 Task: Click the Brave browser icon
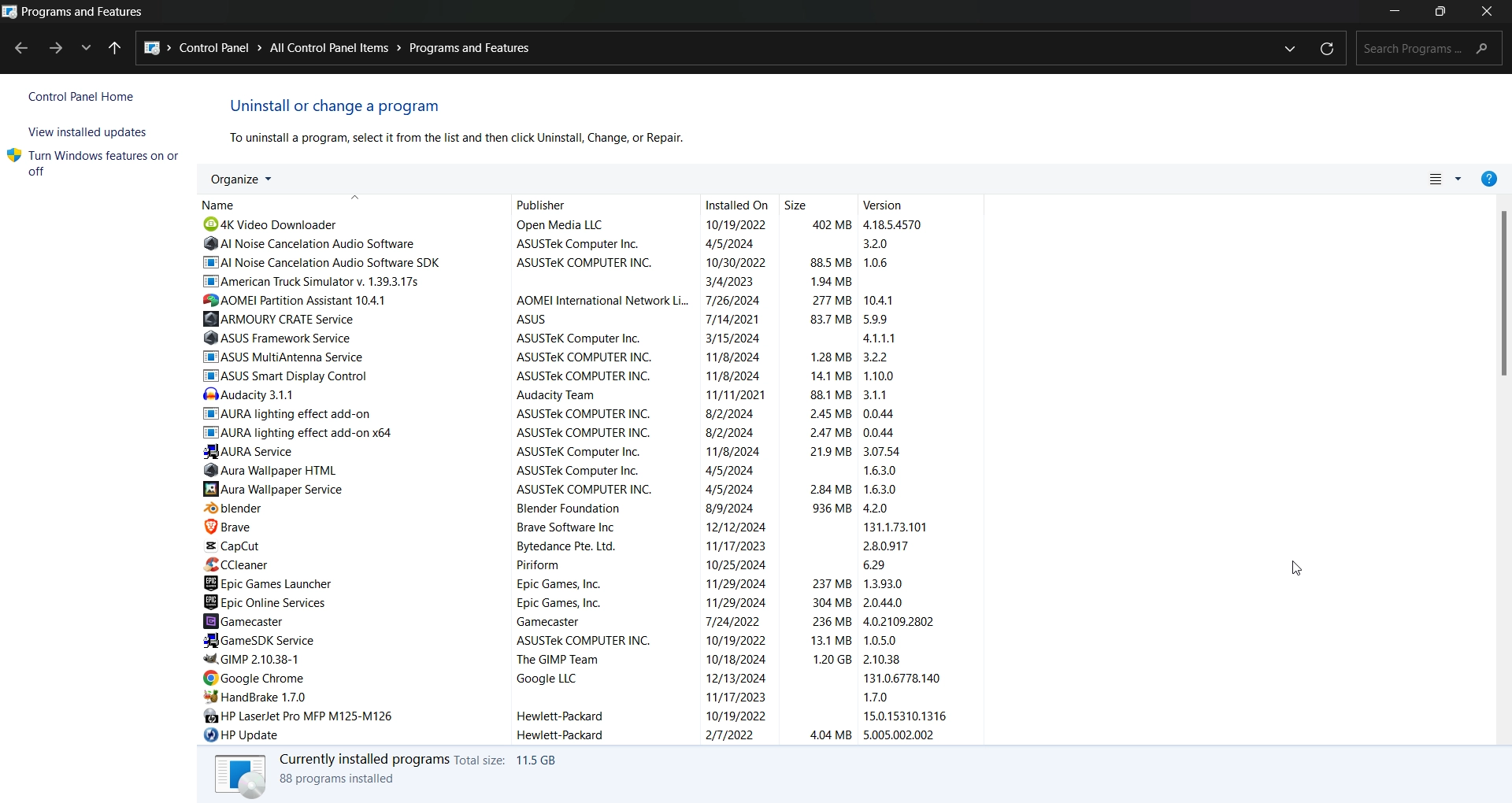click(210, 527)
